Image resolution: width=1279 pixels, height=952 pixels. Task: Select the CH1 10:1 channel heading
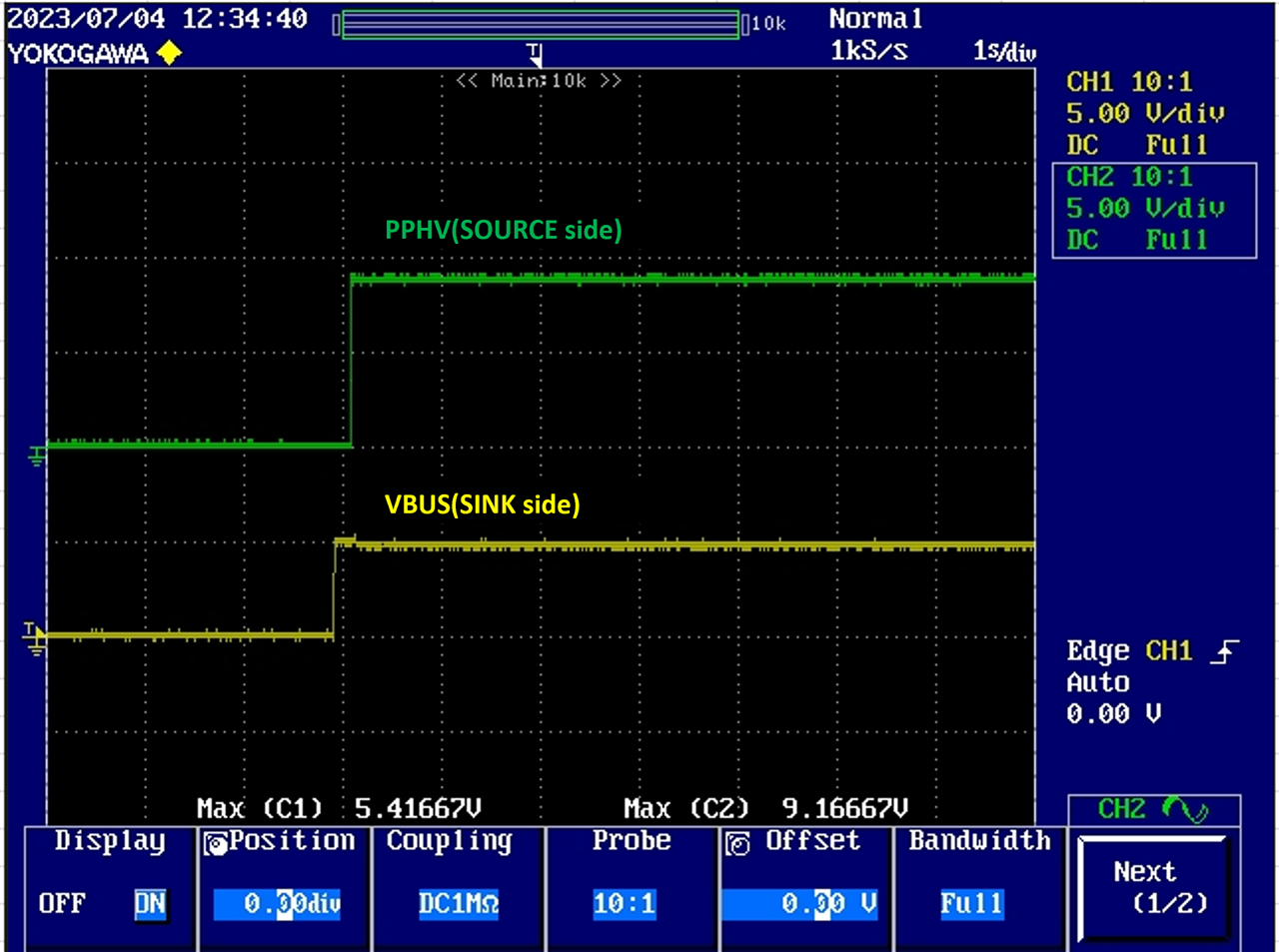pyautogui.click(x=1130, y=82)
